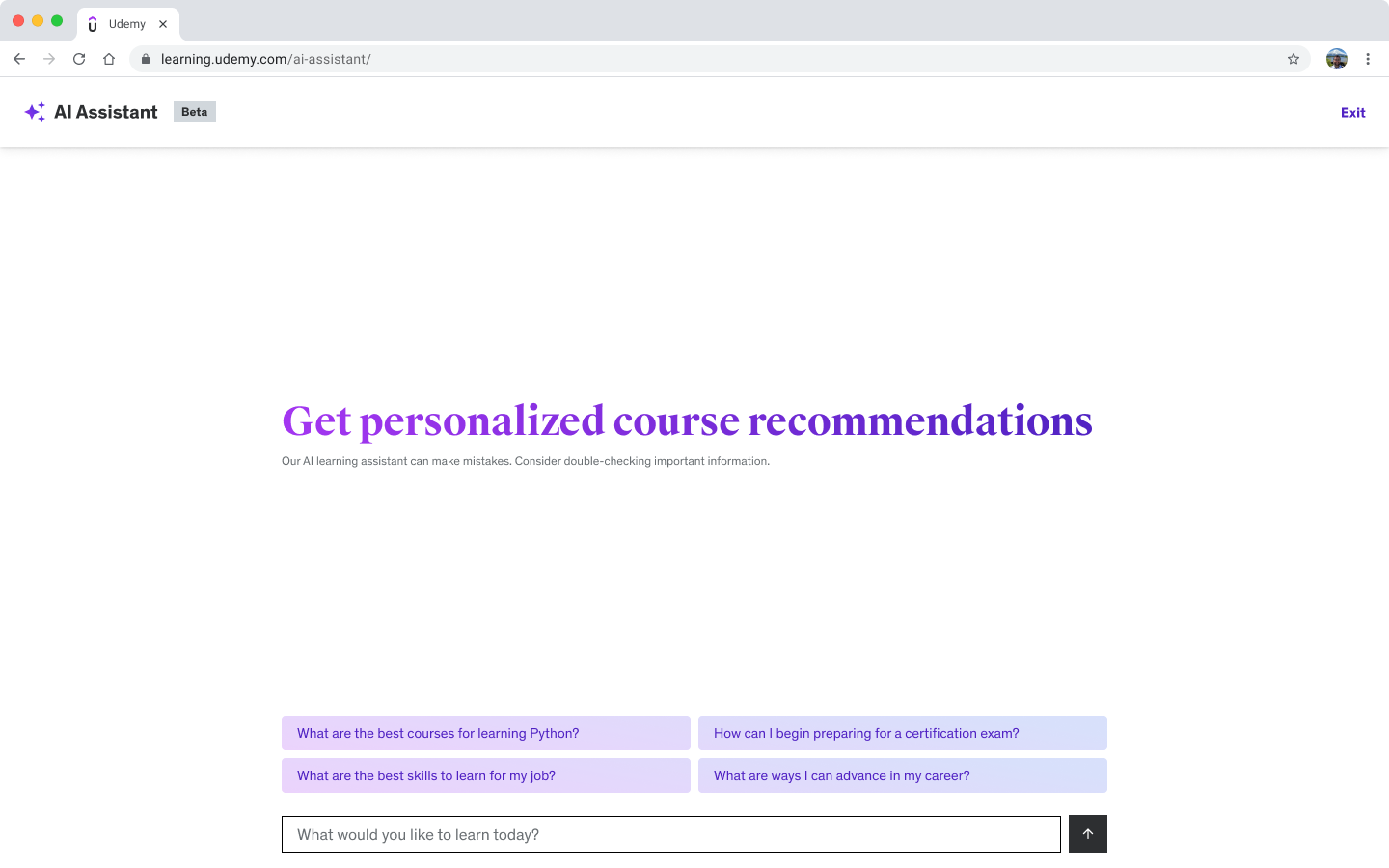The image size is (1389, 868).
Task: Go to browser home page
Action: [109, 59]
